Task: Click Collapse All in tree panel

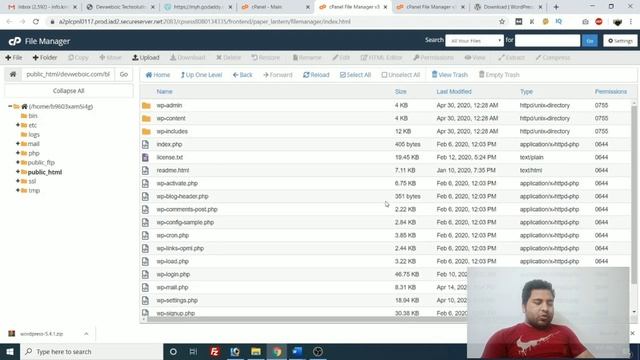Action: coord(69,91)
